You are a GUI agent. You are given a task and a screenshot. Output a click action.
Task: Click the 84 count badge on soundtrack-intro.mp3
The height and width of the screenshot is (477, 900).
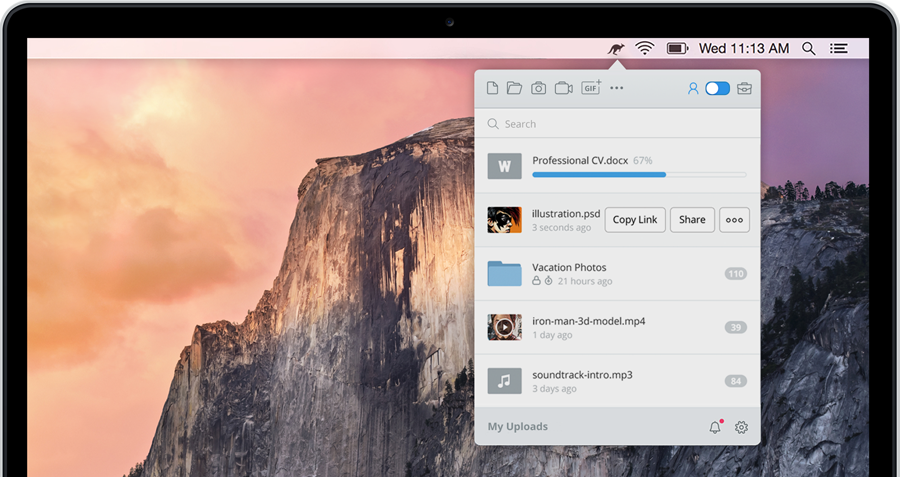736,381
